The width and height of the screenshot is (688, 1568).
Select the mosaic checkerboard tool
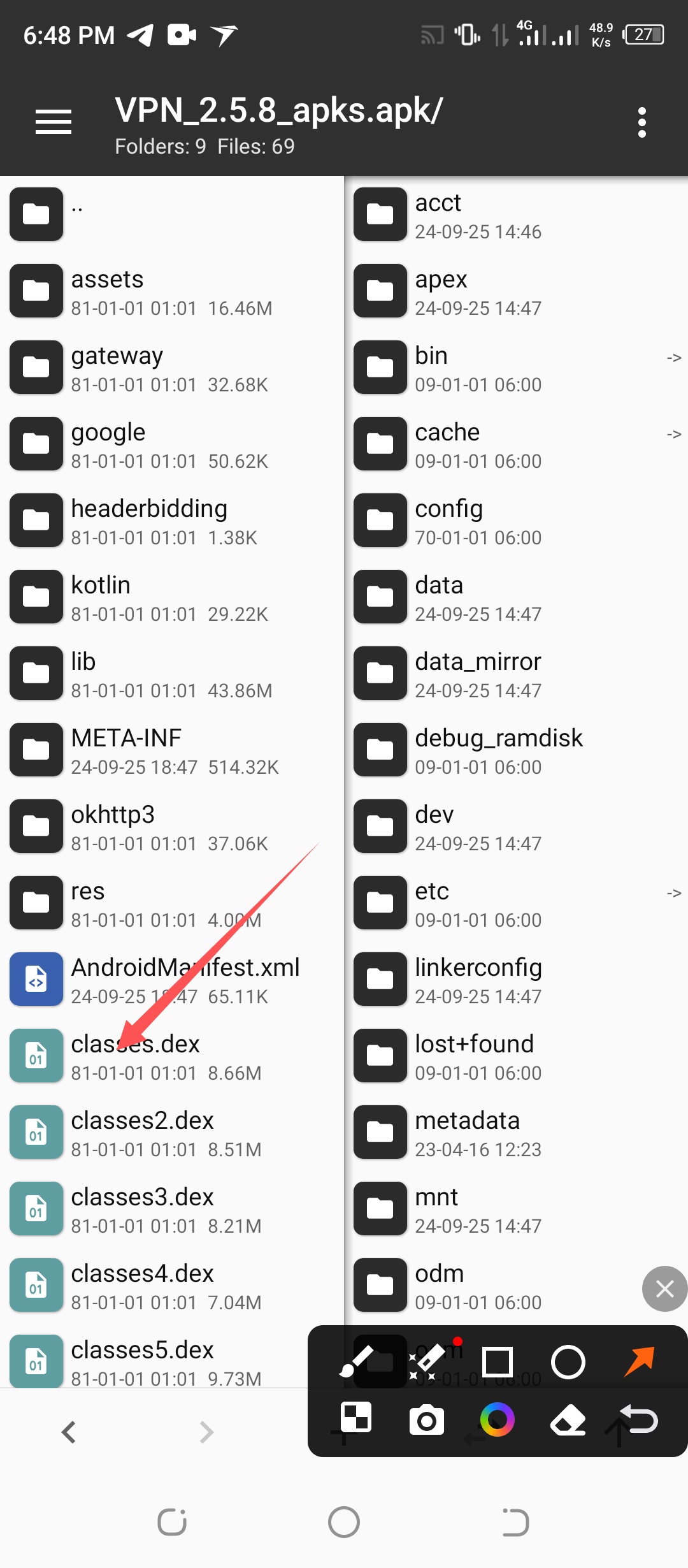356,1418
